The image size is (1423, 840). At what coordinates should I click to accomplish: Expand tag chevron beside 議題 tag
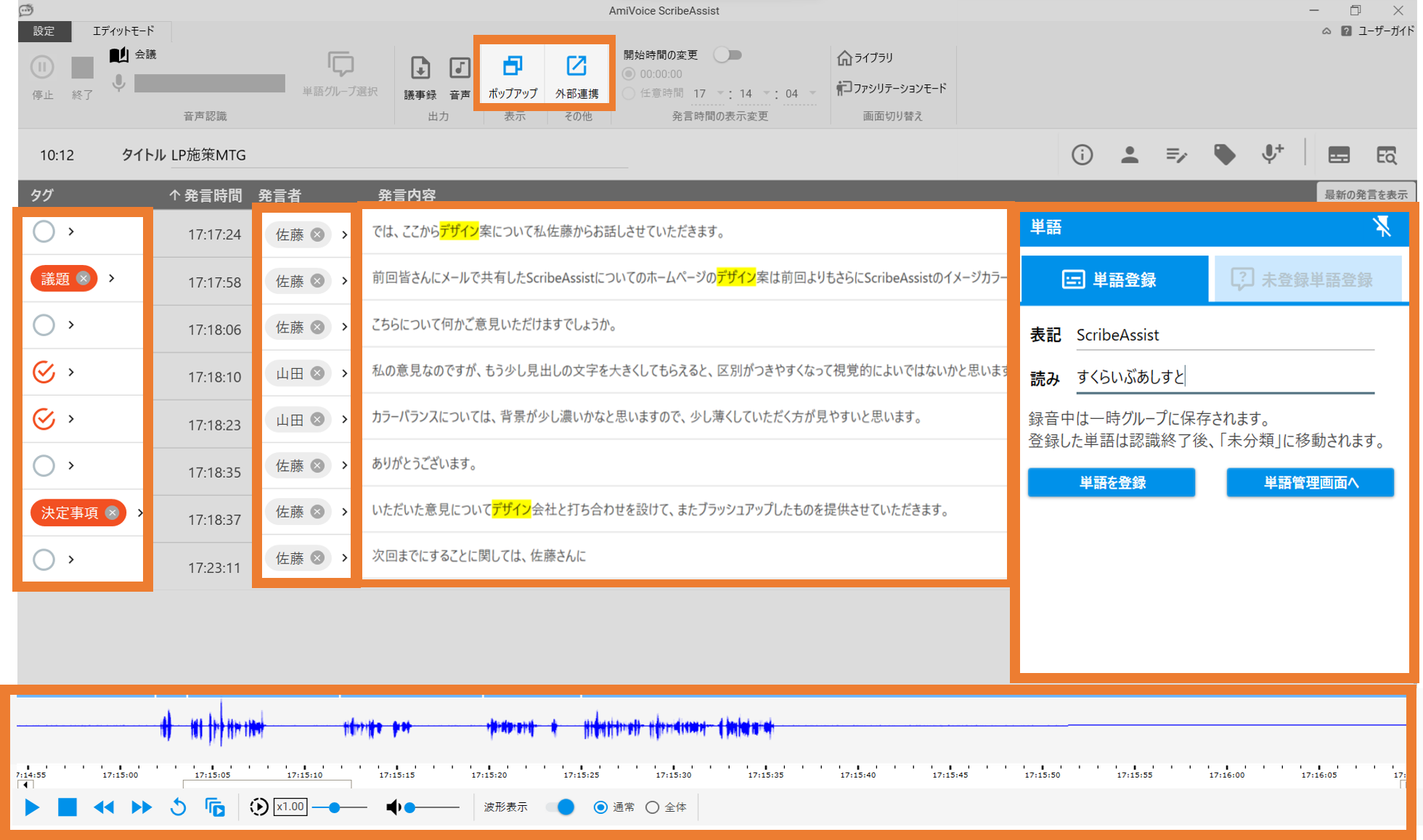click(x=112, y=278)
